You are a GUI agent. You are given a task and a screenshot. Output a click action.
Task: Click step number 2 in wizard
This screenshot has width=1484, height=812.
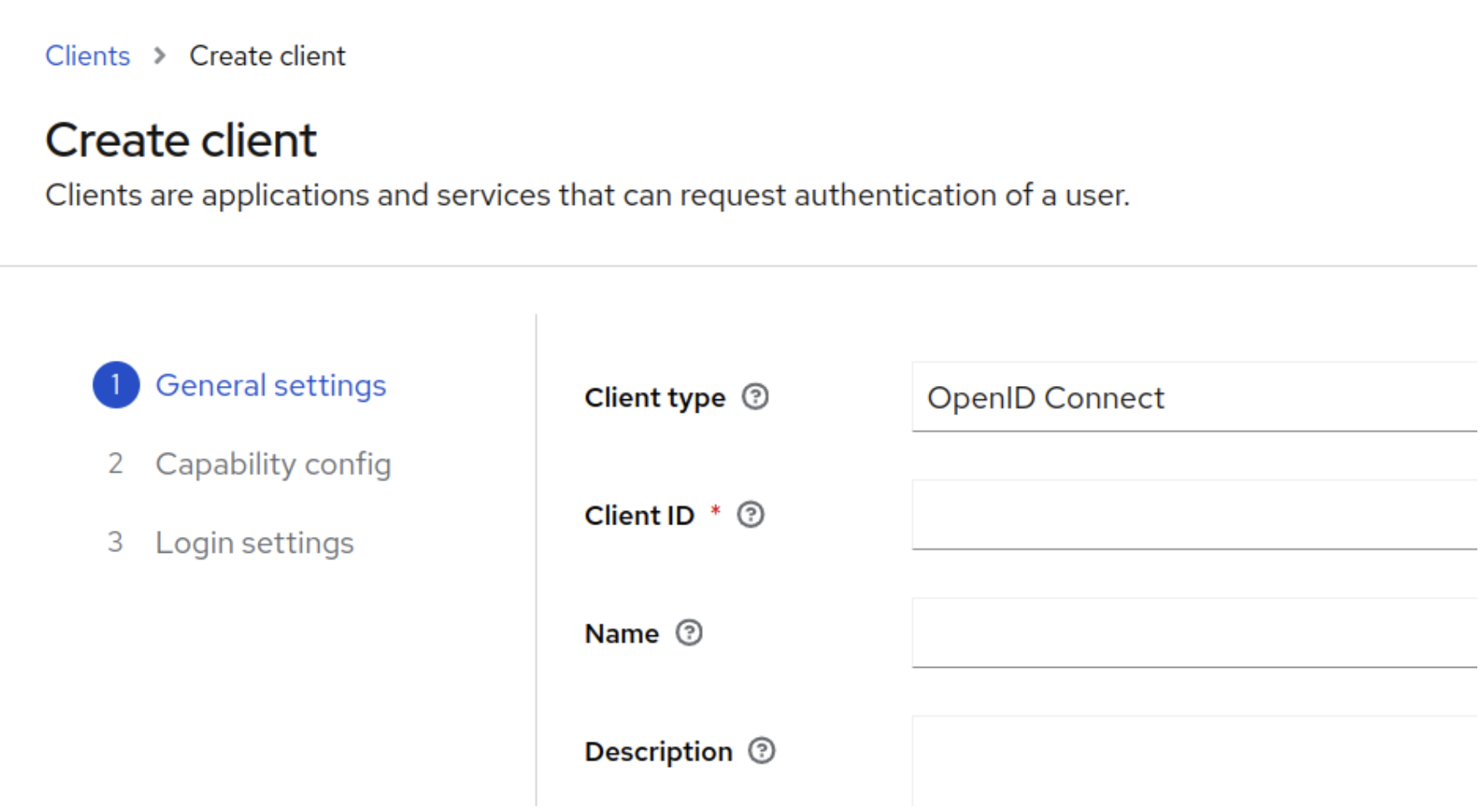click(115, 464)
